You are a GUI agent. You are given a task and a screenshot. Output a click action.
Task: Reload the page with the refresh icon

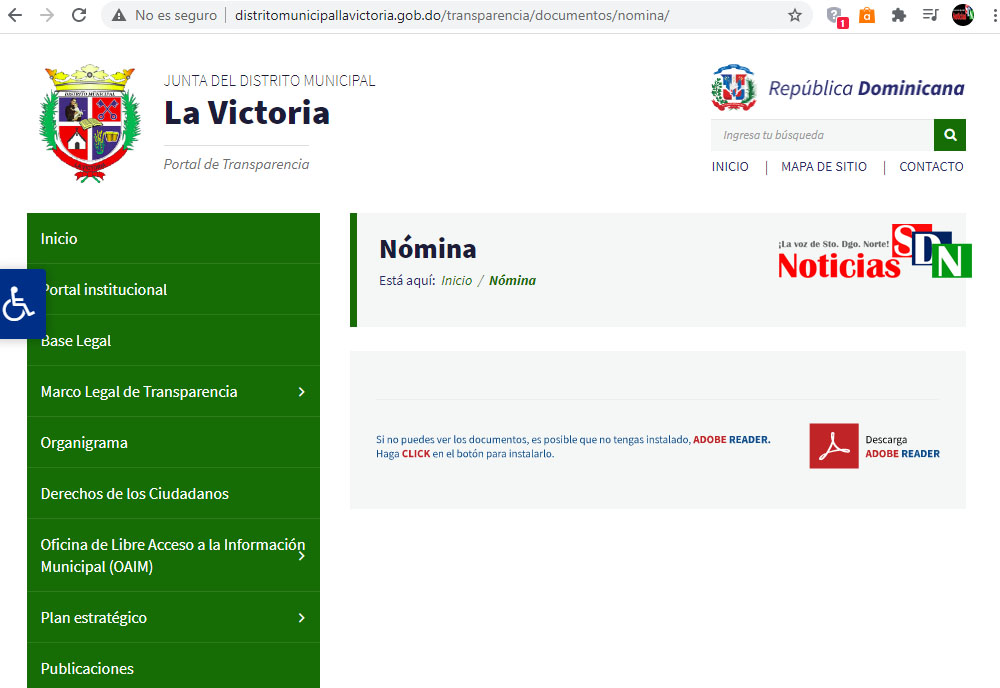[79, 15]
